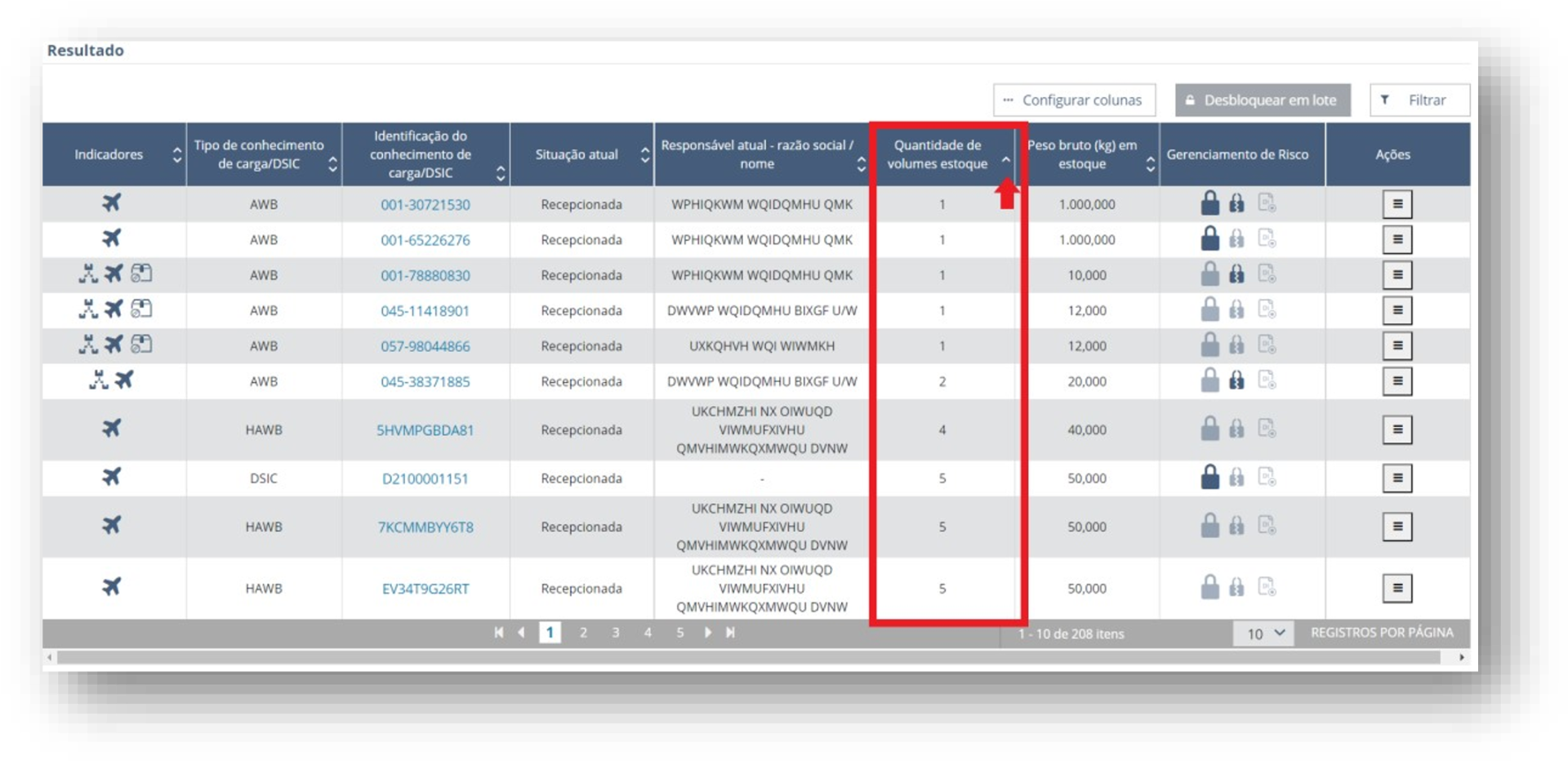1568x761 pixels.
Task: Click airplane indicator for D2100001151
Action: [x=112, y=476]
